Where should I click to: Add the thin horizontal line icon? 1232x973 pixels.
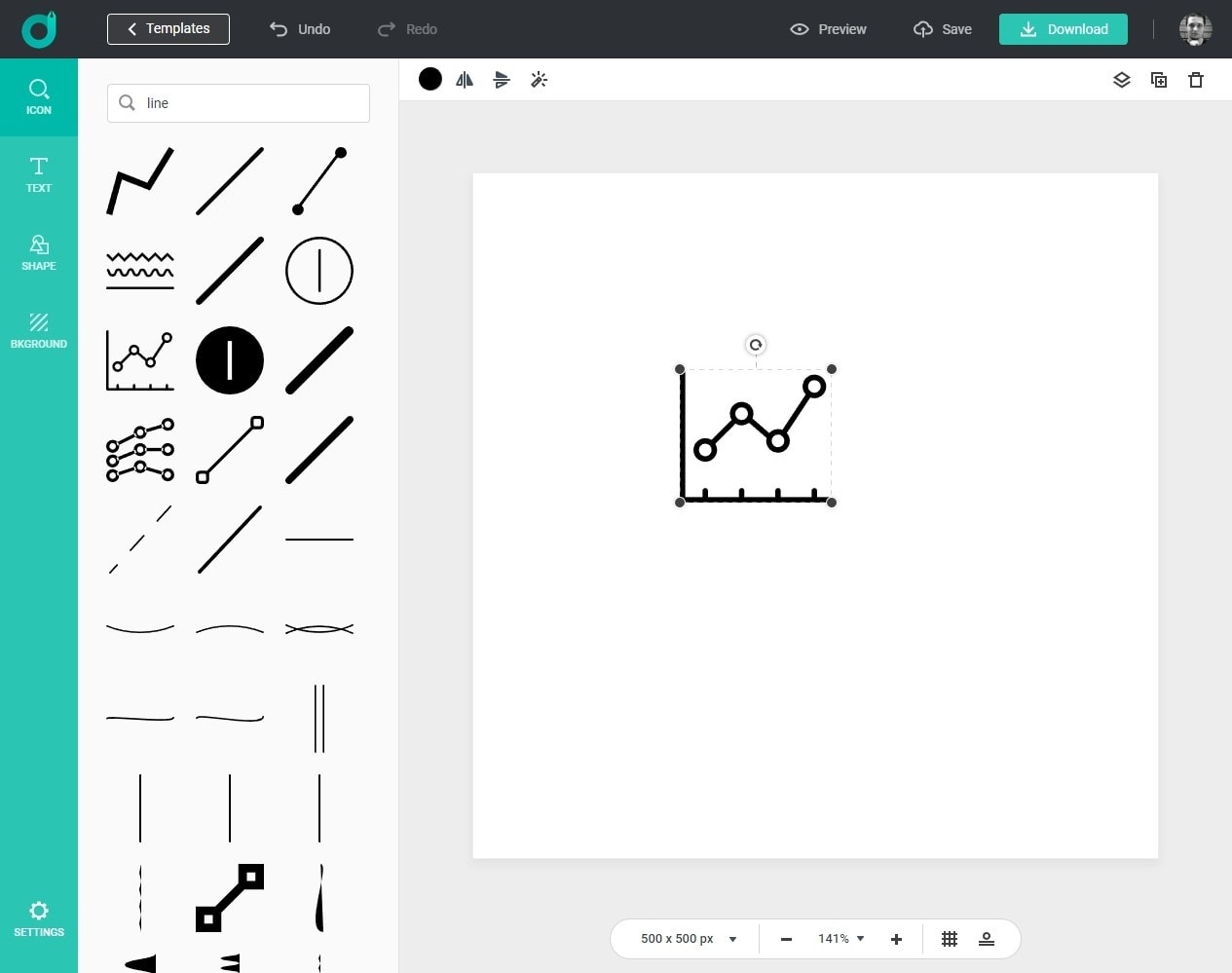(x=319, y=540)
